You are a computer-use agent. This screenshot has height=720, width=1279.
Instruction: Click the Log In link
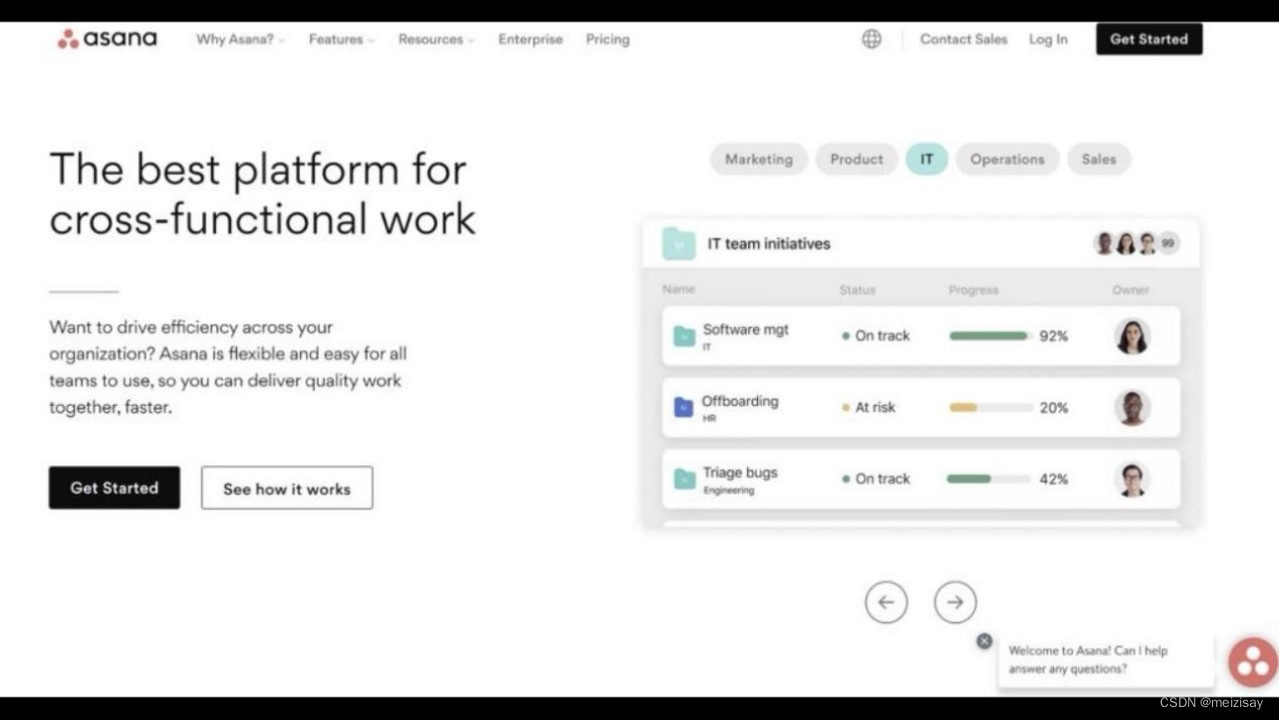(x=1048, y=39)
